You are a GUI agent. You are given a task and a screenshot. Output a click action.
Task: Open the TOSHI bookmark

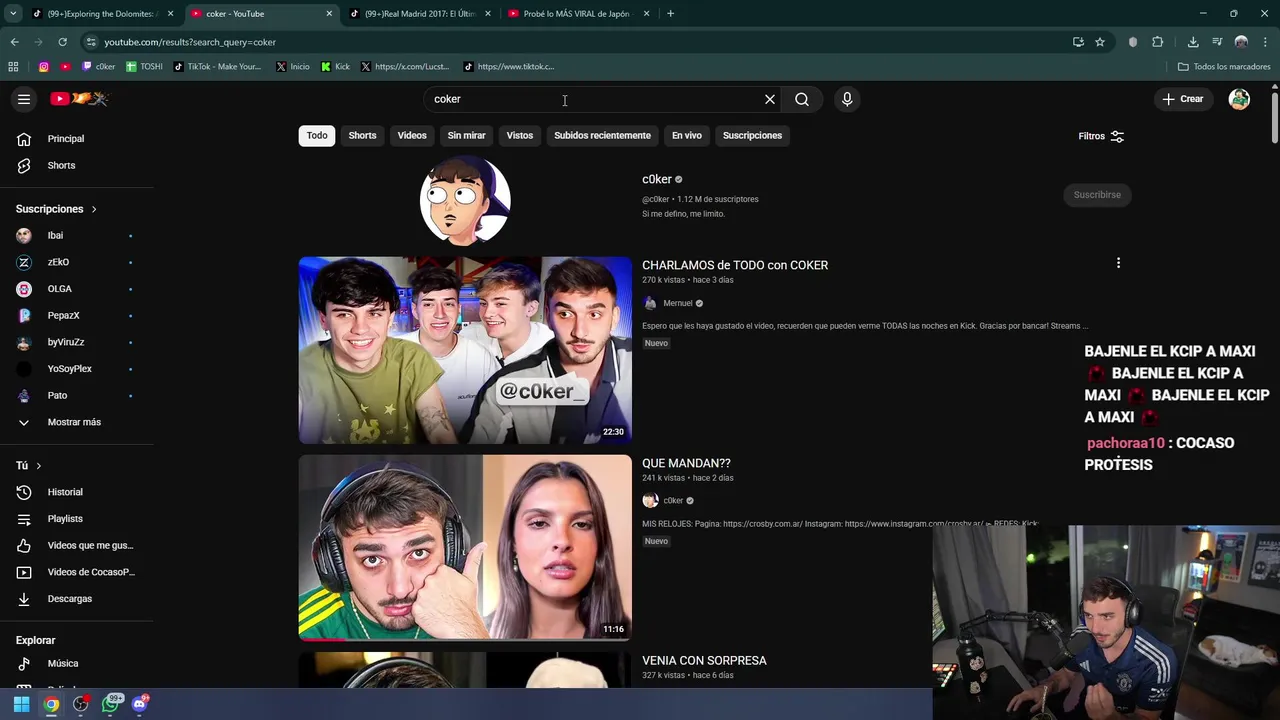click(x=144, y=67)
